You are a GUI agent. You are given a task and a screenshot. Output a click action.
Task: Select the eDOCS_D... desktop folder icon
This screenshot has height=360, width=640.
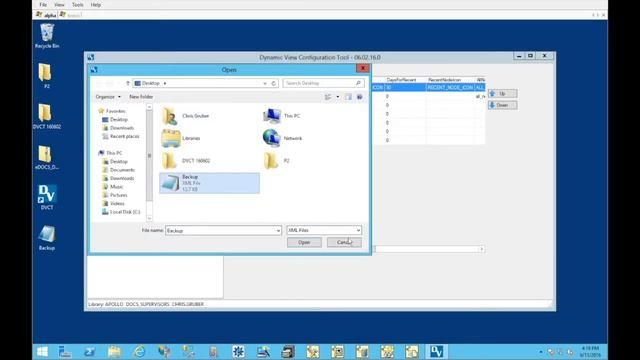pos(47,157)
